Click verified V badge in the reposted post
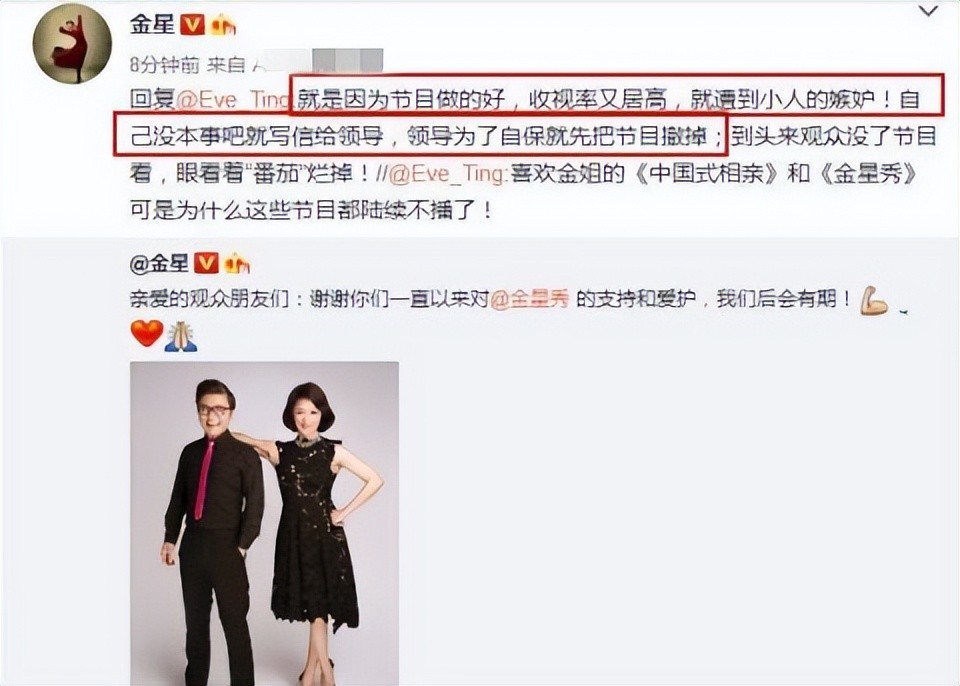 pyautogui.click(x=206, y=264)
